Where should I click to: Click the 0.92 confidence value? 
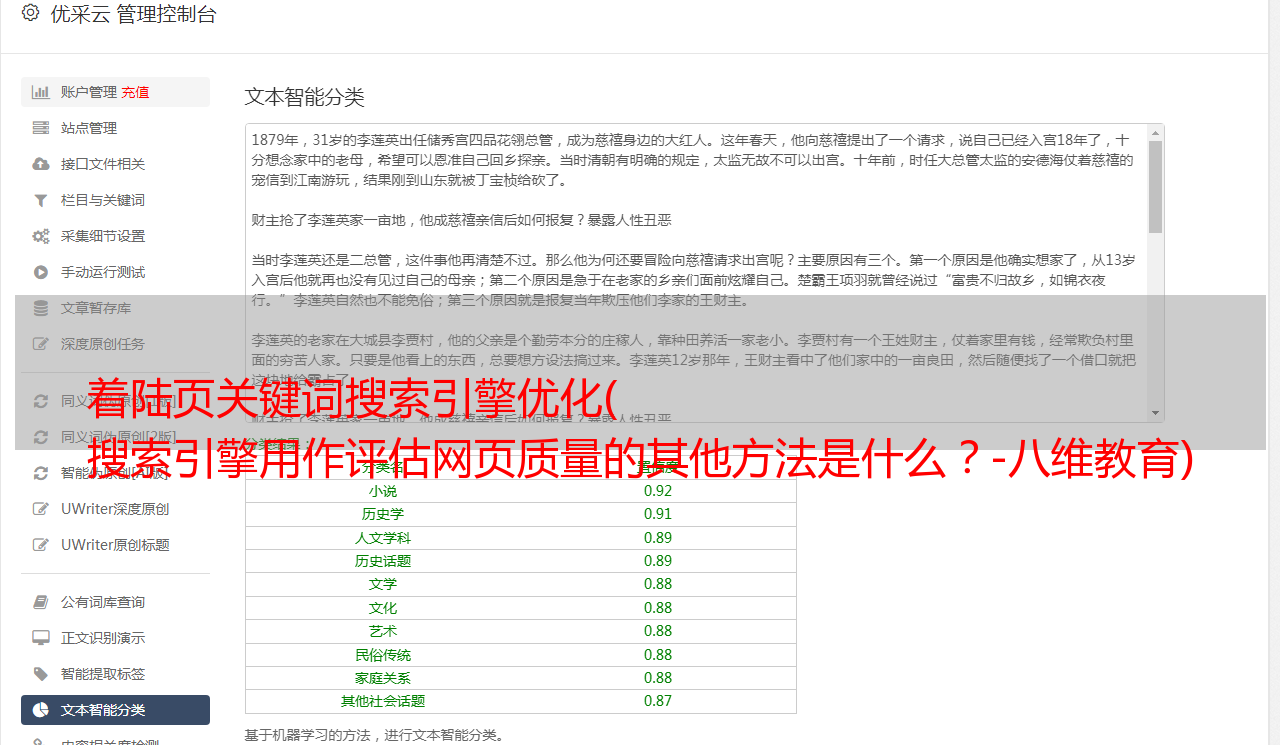point(658,491)
